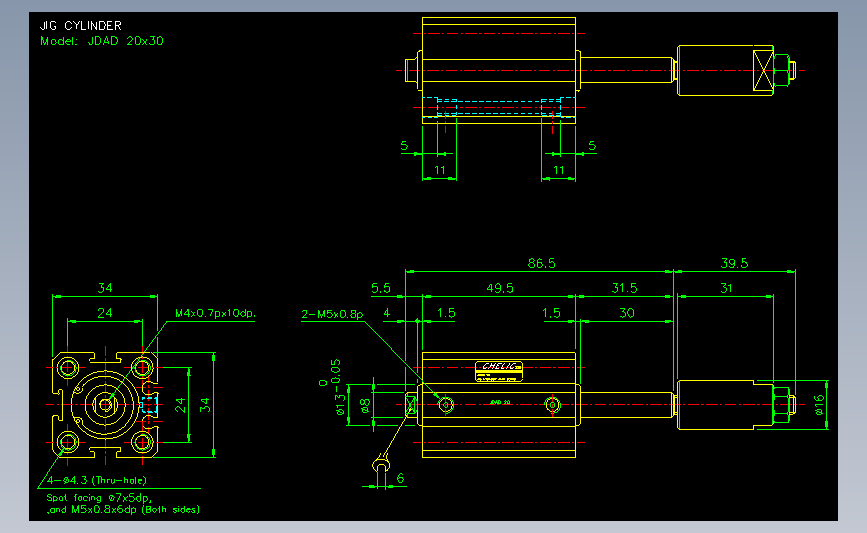Select the 31 dimension over the rod end

(x=726, y=288)
